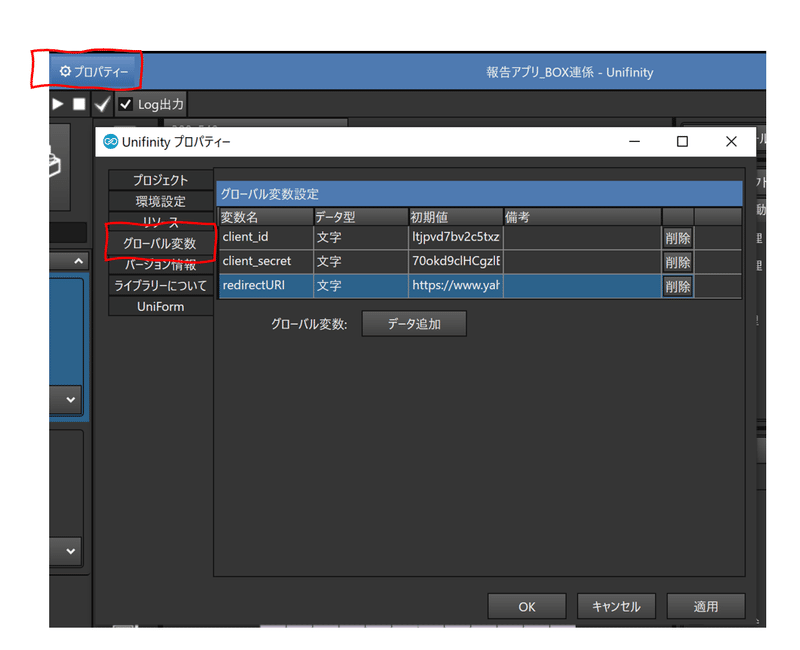Select the client_id variable name cell
Viewport: 800px width, 650px height.
coord(265,237)
